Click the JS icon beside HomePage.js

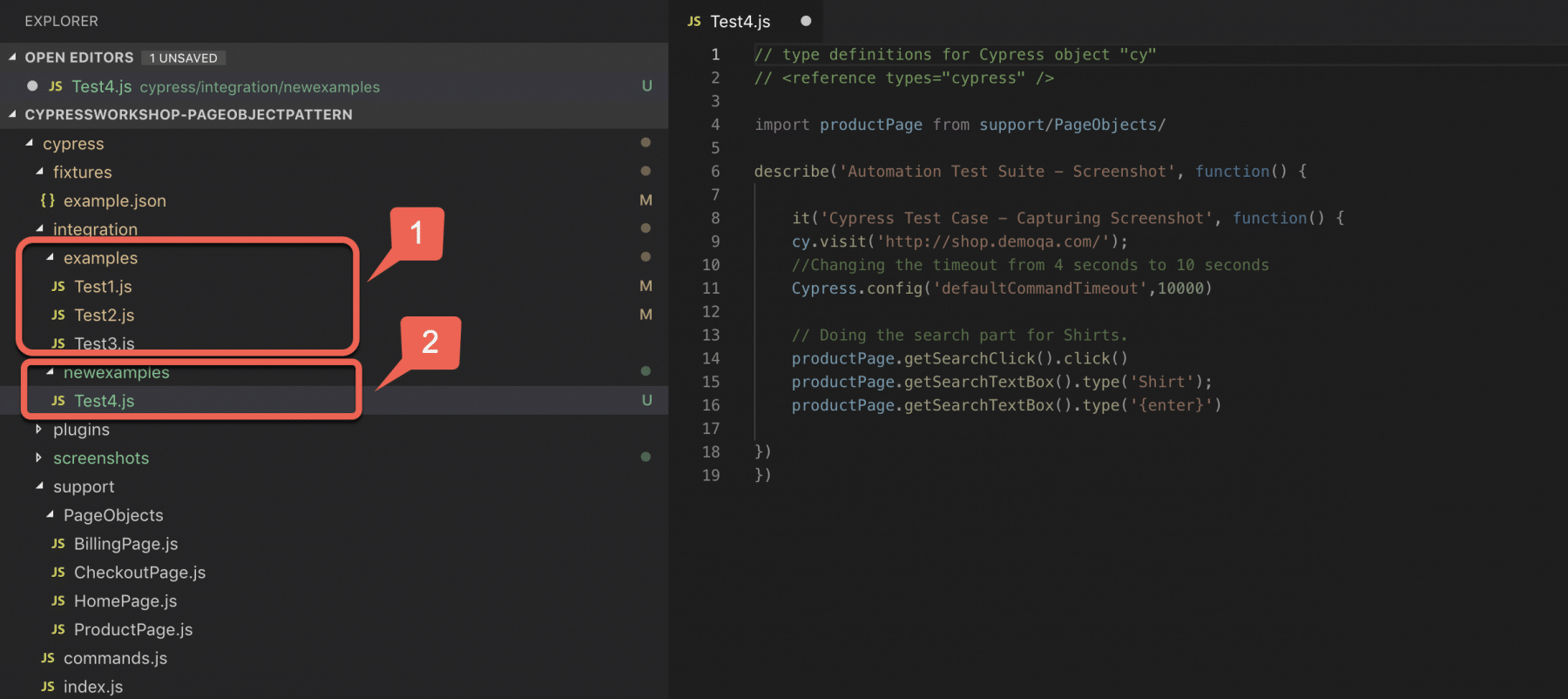tap(58, 601)
